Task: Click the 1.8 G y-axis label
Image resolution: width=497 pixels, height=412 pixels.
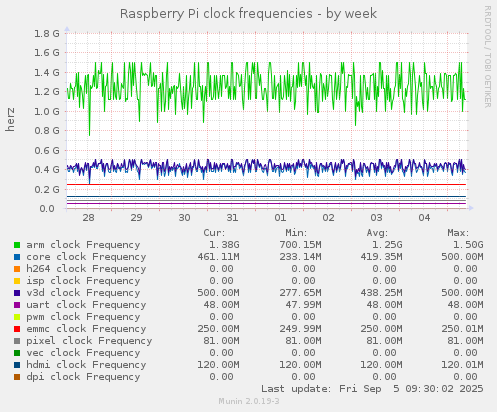Action: tap(47, 33)
